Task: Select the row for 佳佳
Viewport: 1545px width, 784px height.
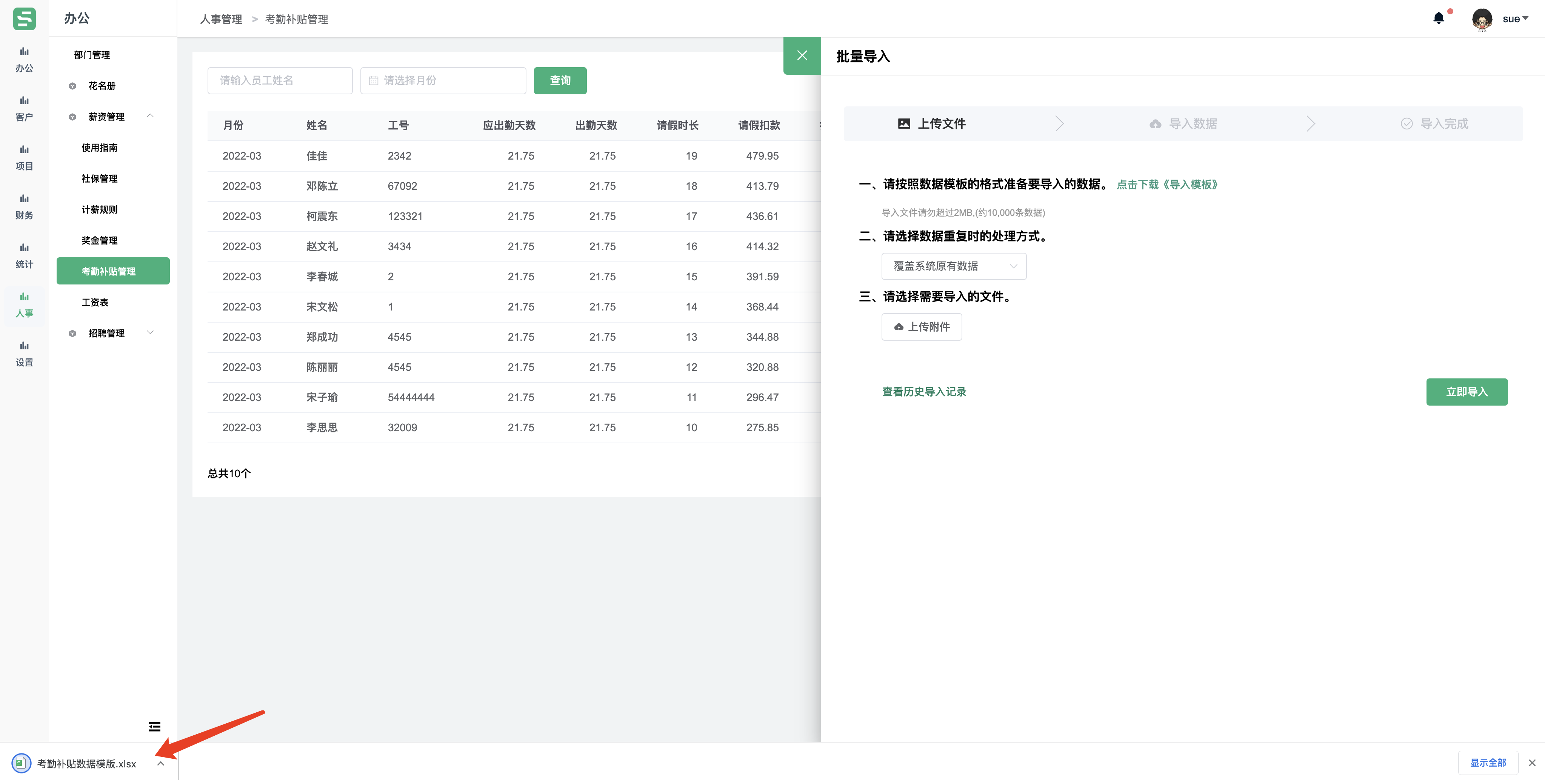Action: click(514, 156)
